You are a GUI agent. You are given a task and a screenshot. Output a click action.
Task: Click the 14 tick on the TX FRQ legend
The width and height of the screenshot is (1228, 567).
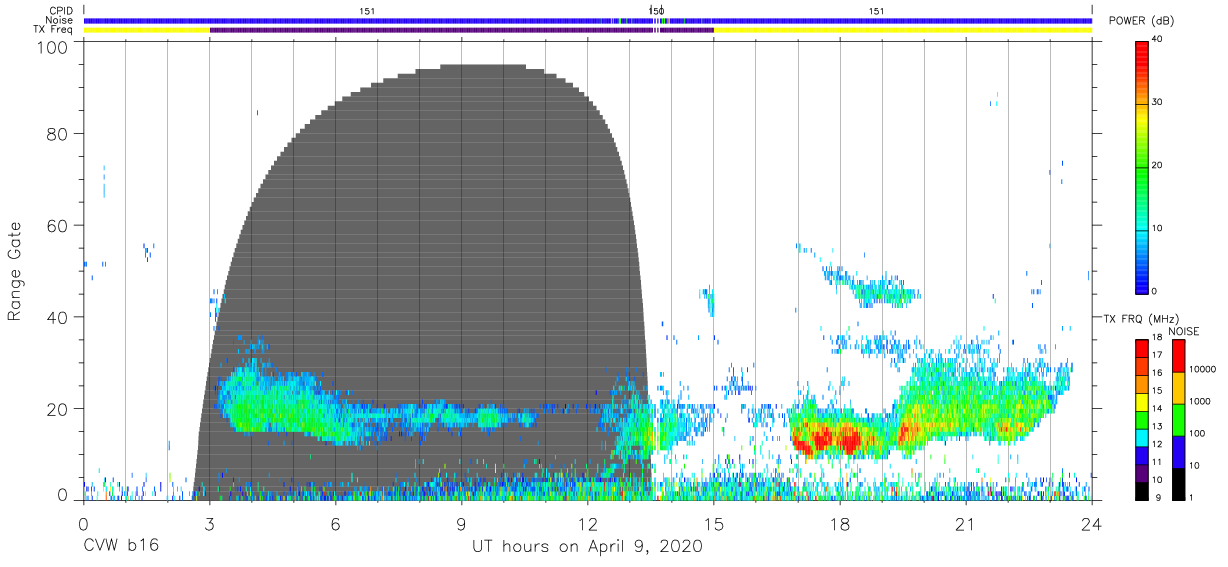pyautogui.click(x=1157, y=408)
